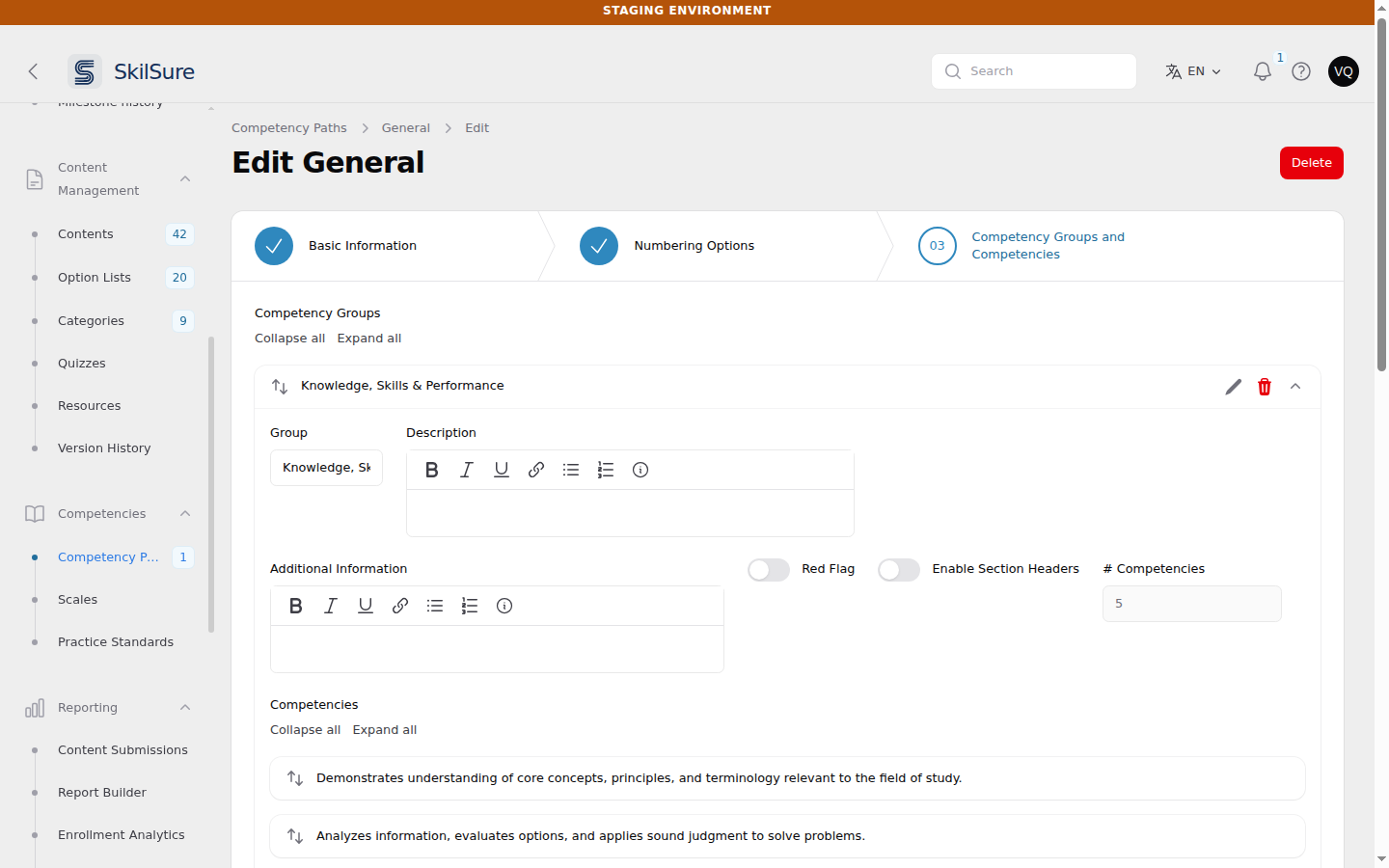Open Resources in sidebar
The image size is (1389, 868).
(x=90, y=406)
